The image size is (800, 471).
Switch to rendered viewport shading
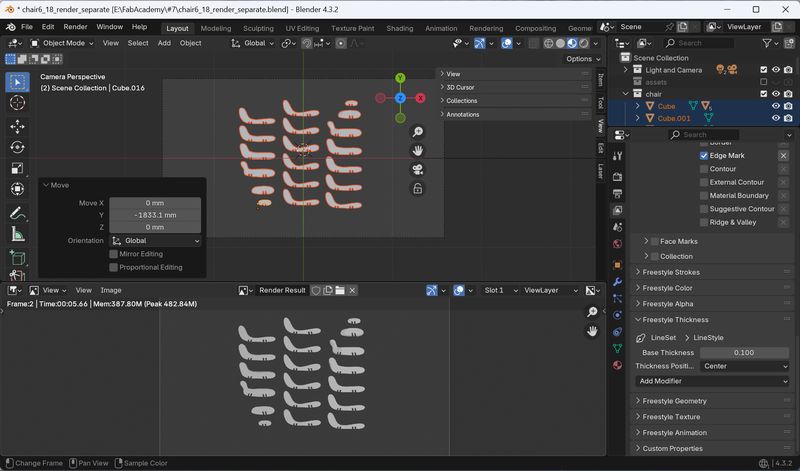click(584, 43)
